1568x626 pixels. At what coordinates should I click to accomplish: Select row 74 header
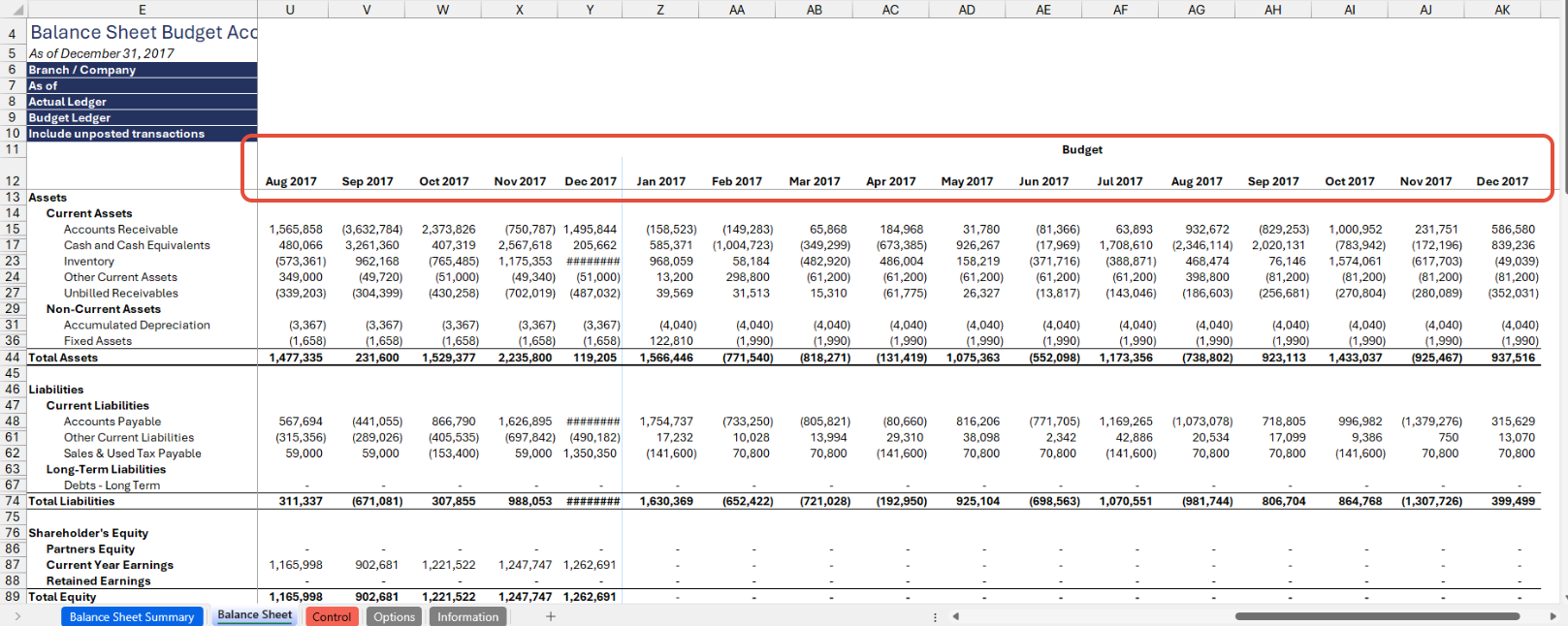coord(13,501)
